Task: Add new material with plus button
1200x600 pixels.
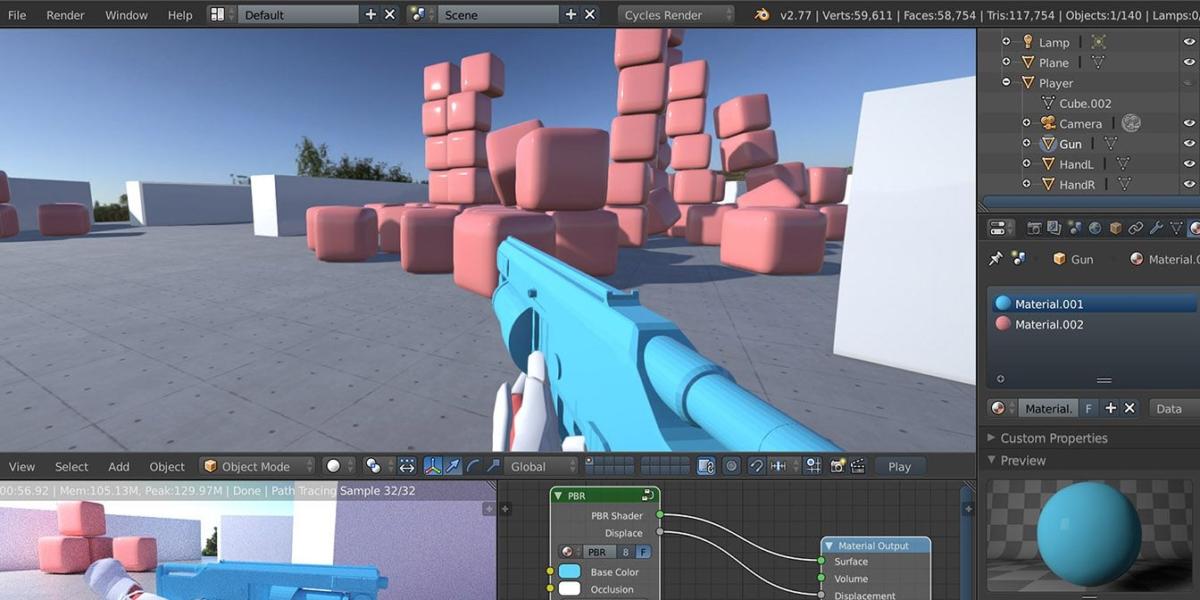Action: pos(1110,408)
